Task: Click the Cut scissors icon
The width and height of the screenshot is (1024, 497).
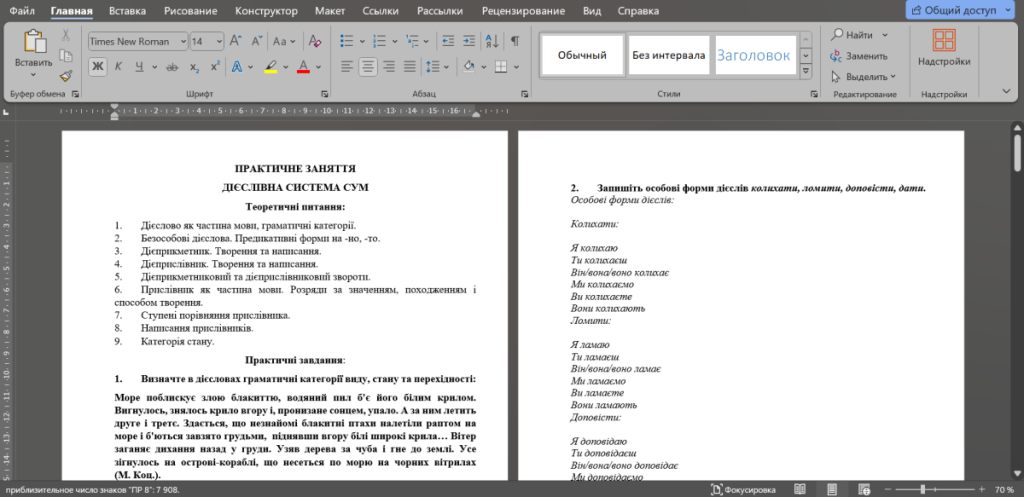Action: 66,34
